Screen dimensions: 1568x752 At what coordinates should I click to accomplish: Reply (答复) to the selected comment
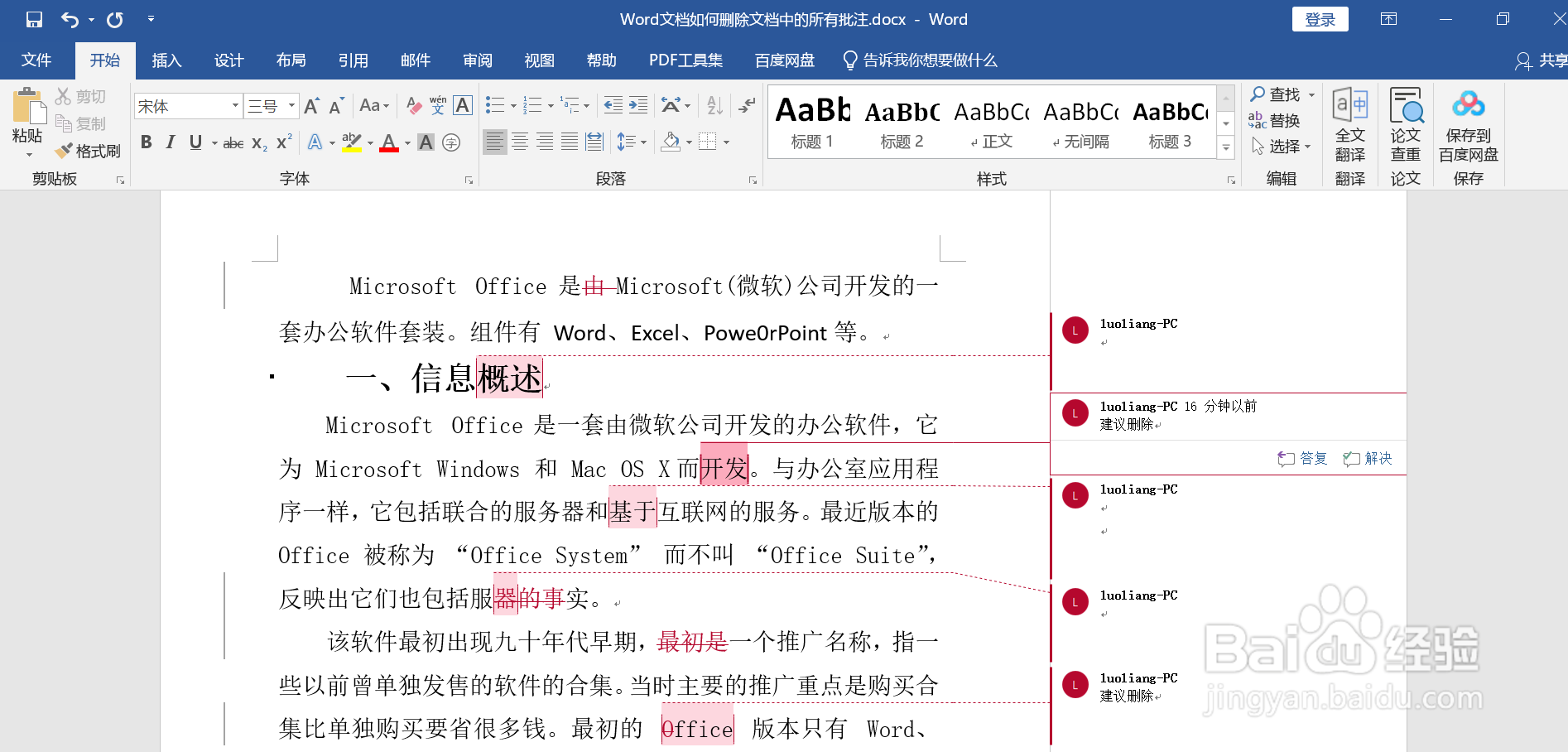point(1302,458)
